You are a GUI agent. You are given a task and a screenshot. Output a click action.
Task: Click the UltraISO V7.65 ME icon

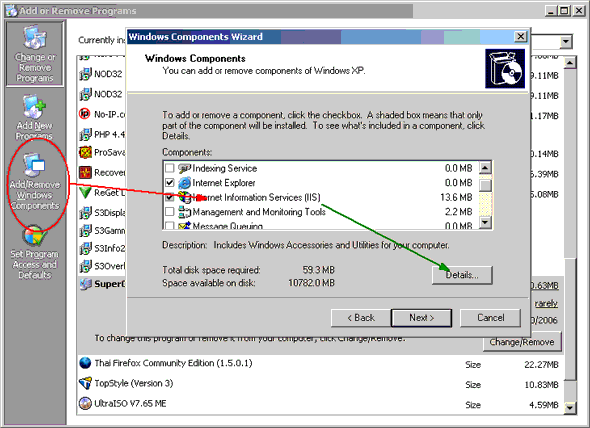(x=85, y=403)
